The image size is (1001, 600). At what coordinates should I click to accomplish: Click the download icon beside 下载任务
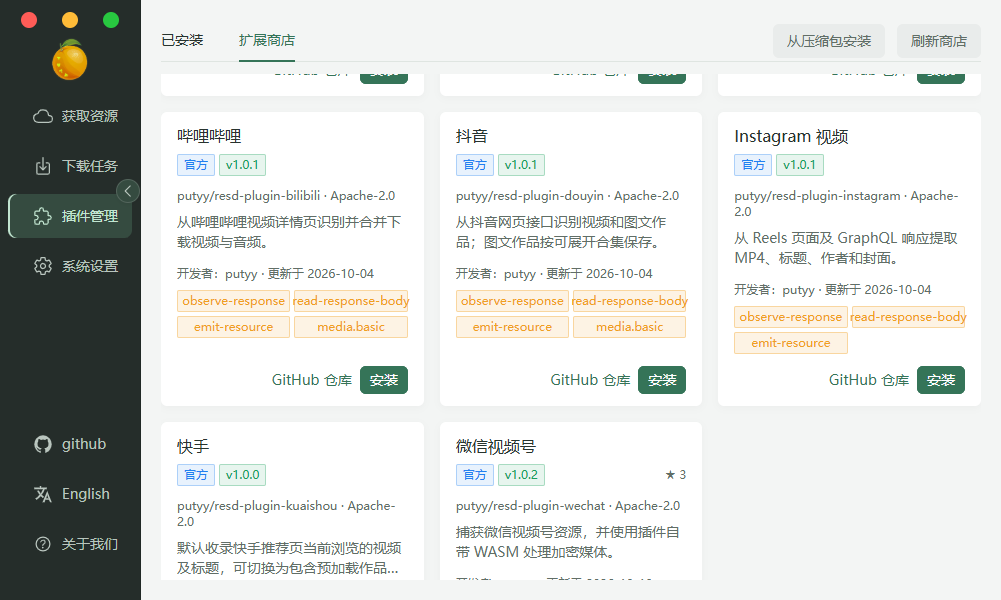coord(43,166)
